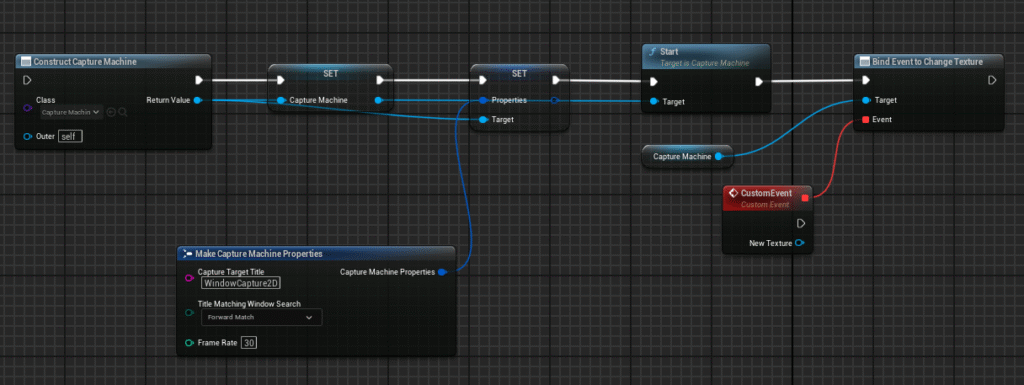Select the Bind Event to Change Texture title

(927, 61)
